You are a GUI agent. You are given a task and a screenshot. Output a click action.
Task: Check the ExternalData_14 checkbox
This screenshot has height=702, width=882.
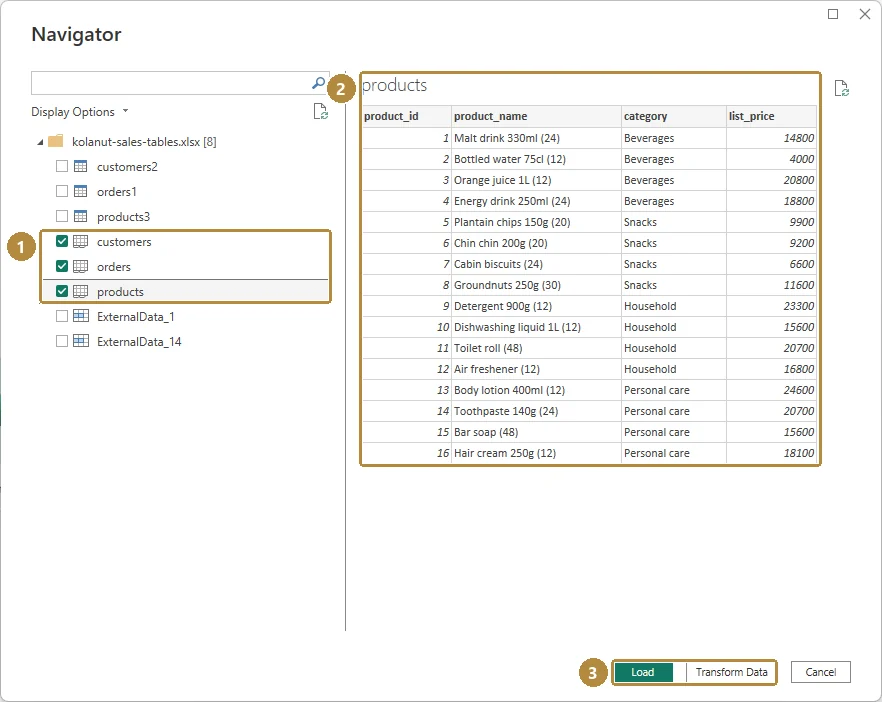pos(62,341)
